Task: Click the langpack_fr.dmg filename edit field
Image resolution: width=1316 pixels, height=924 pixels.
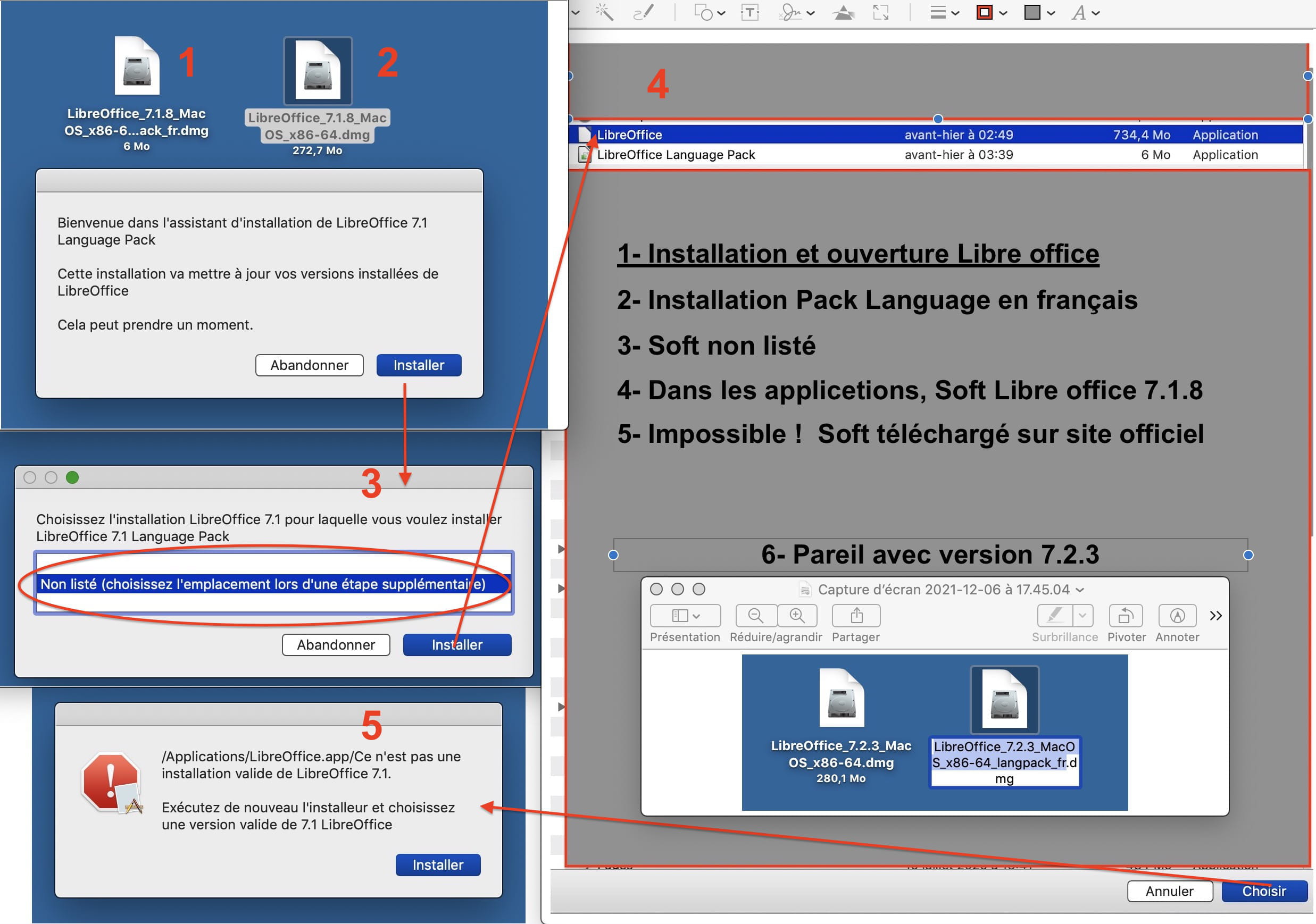Action: point(1004,762)
